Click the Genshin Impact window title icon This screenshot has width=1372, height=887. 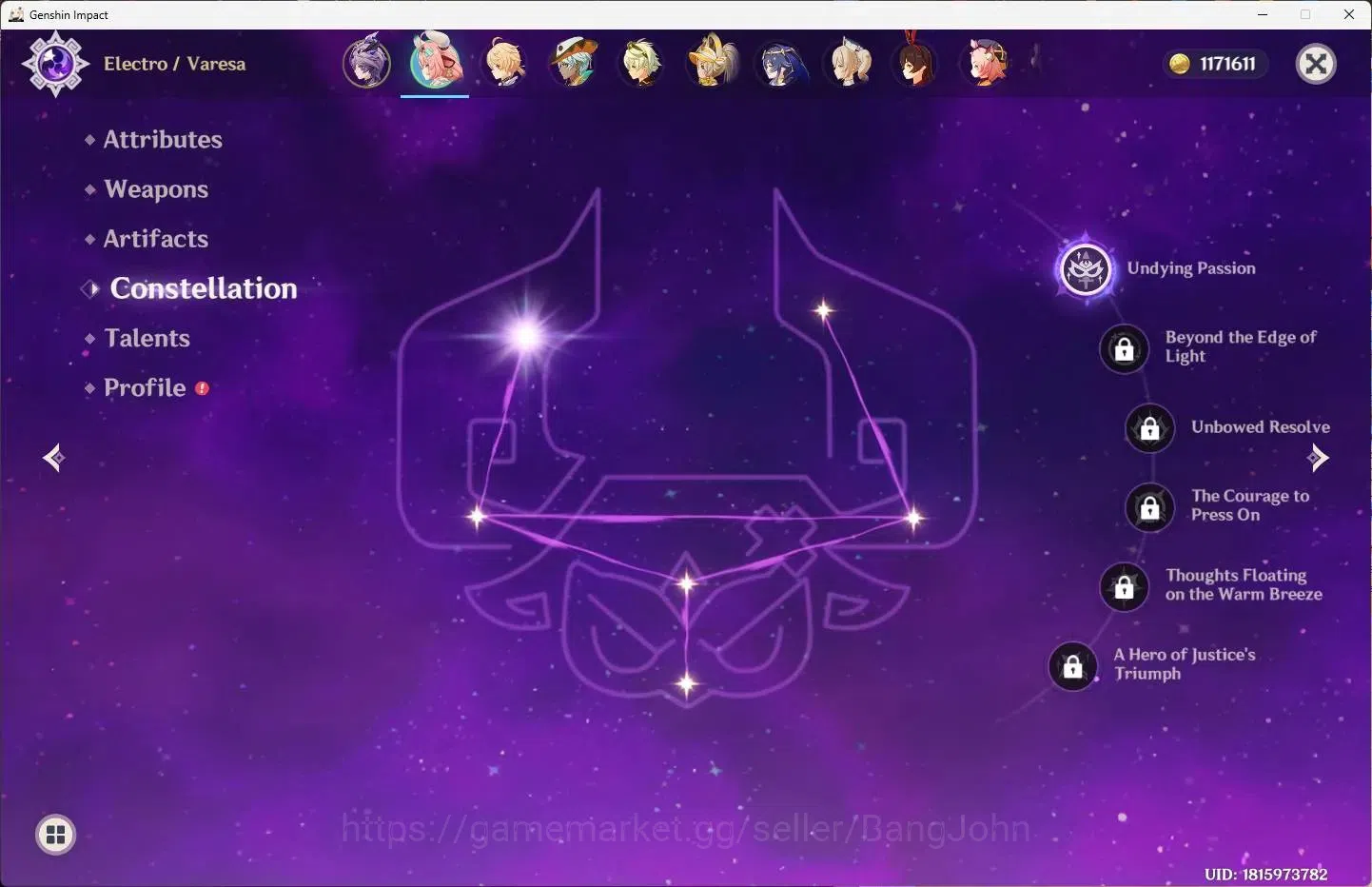[x=15, y=14]
